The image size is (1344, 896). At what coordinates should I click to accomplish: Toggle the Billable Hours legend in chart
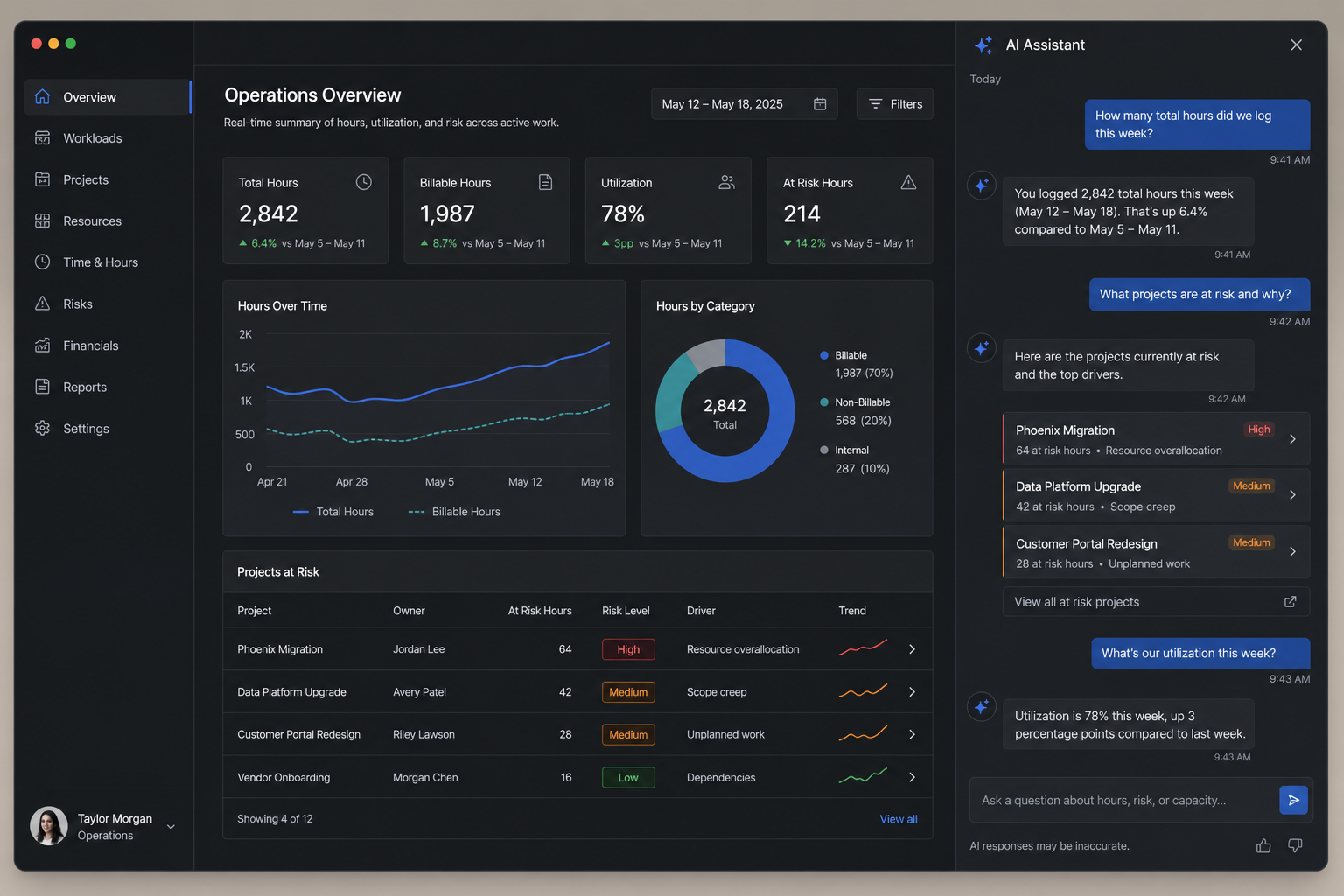coord(454,512)
